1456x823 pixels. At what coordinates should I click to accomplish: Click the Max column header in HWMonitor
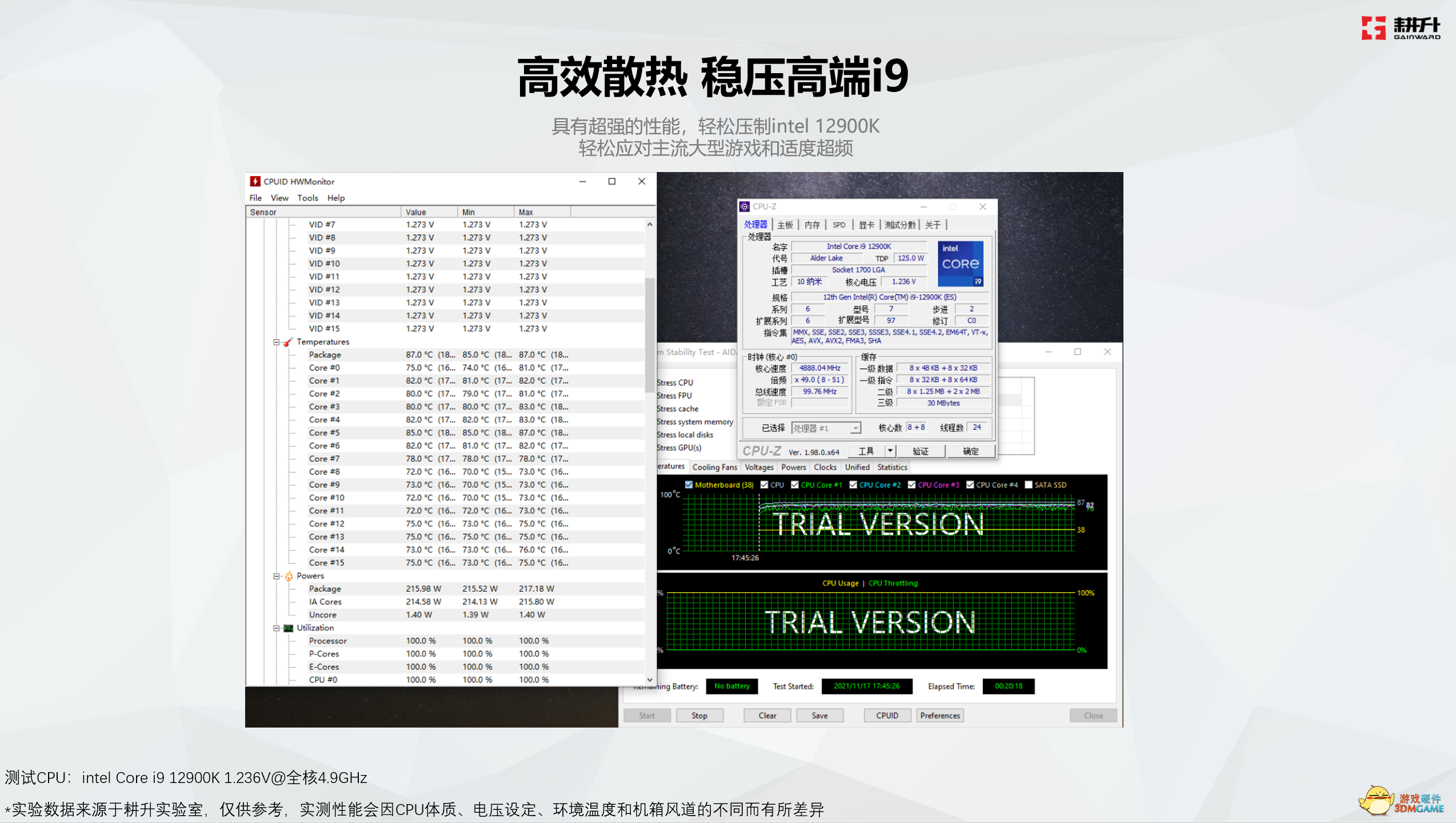click(542, 212)
